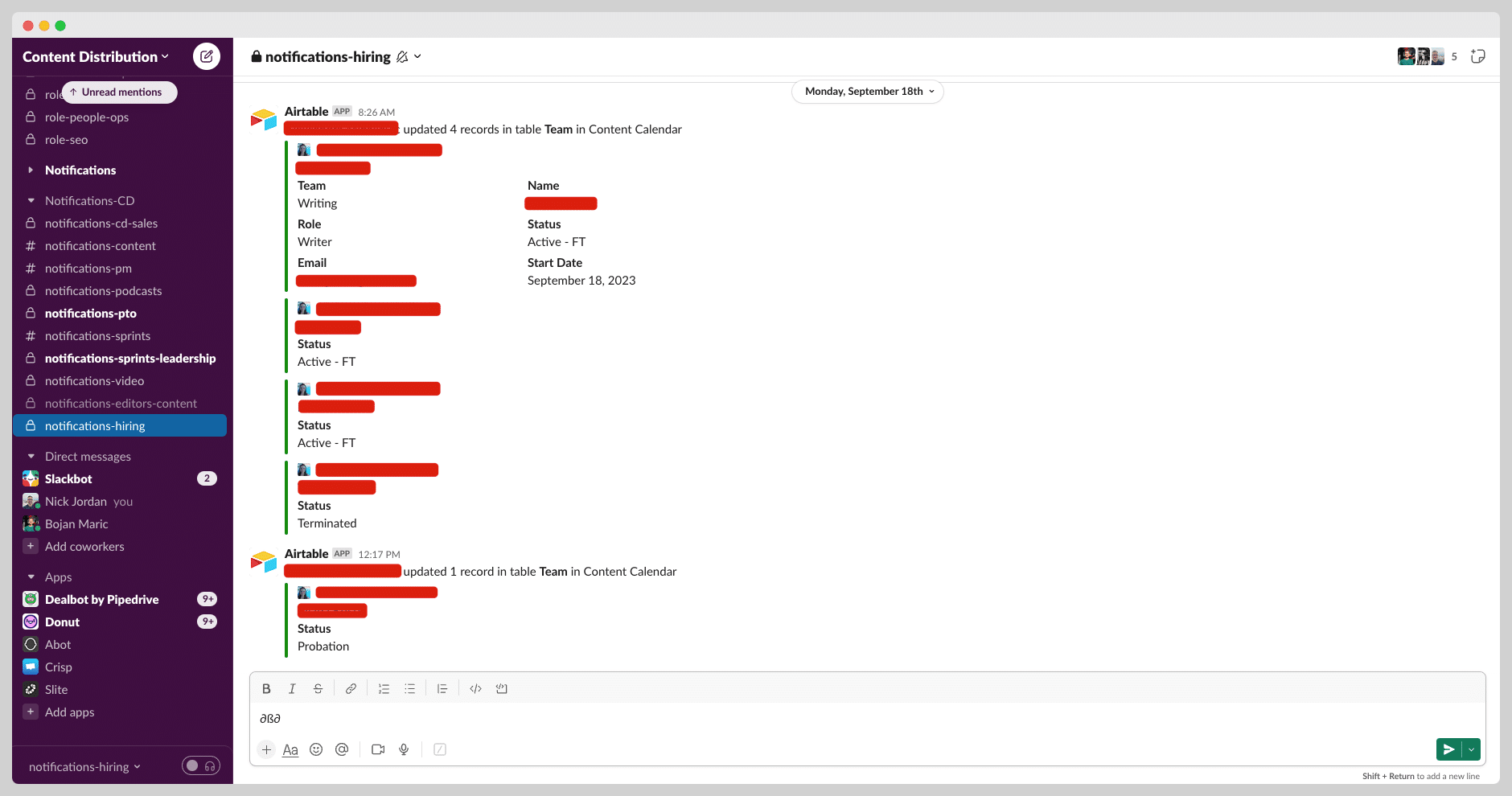
Task: Send the message with the green arrow
Action: coord(1448,749)
